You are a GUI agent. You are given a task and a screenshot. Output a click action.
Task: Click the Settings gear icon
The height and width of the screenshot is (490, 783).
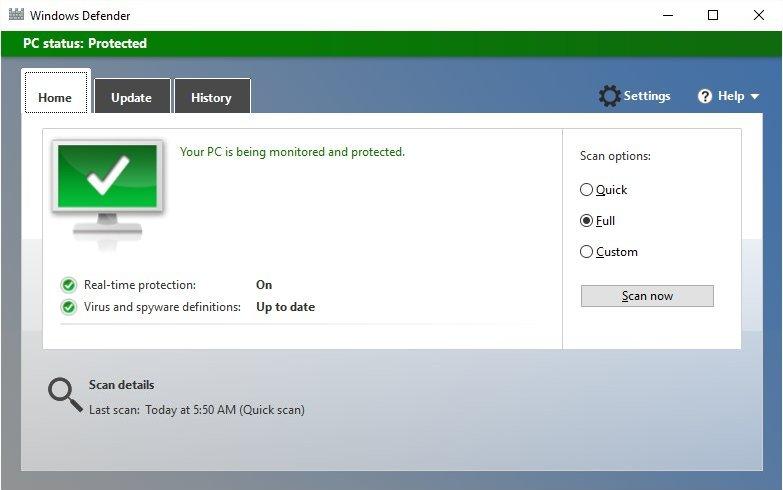tap(610, 96)
